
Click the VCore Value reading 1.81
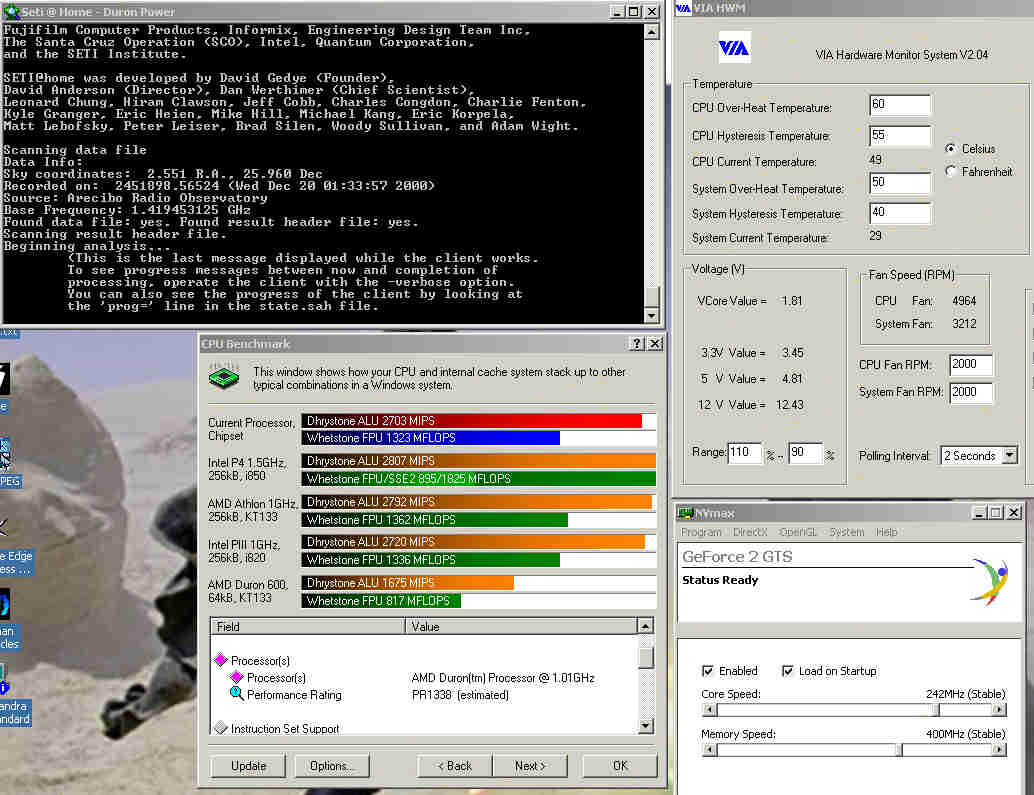792,301
